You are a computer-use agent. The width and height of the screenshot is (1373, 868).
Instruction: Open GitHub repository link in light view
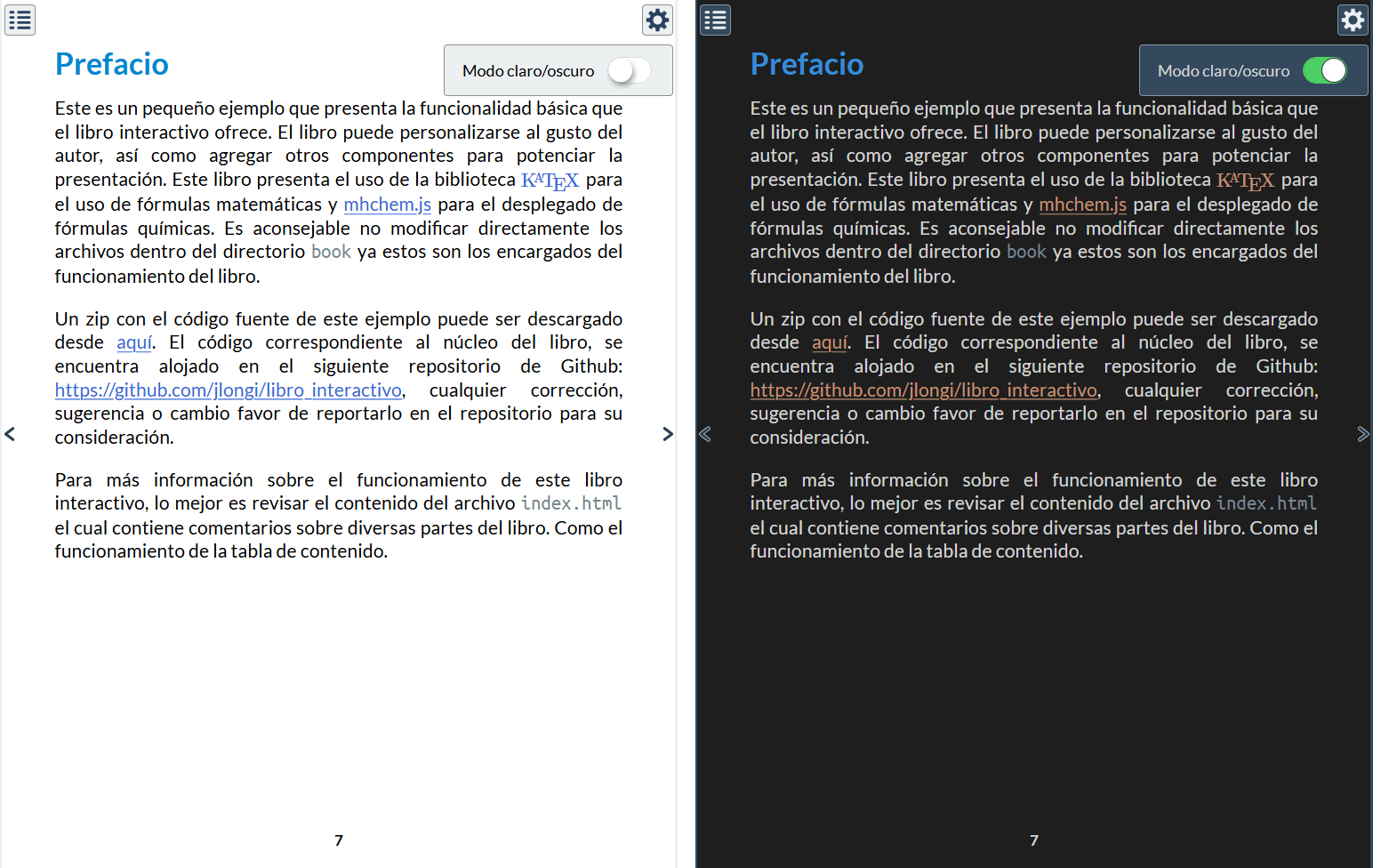pos(229,390)
